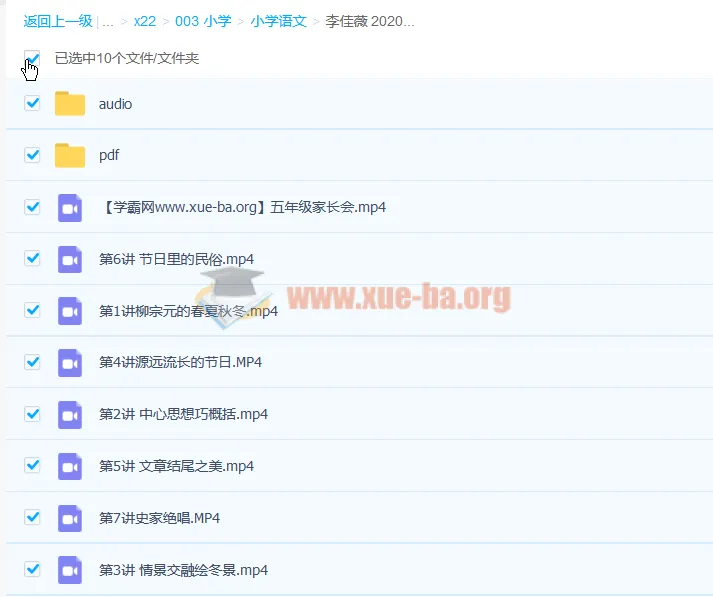Click the audio folder icon
The image size is (713, 597).
click(70, 104)
